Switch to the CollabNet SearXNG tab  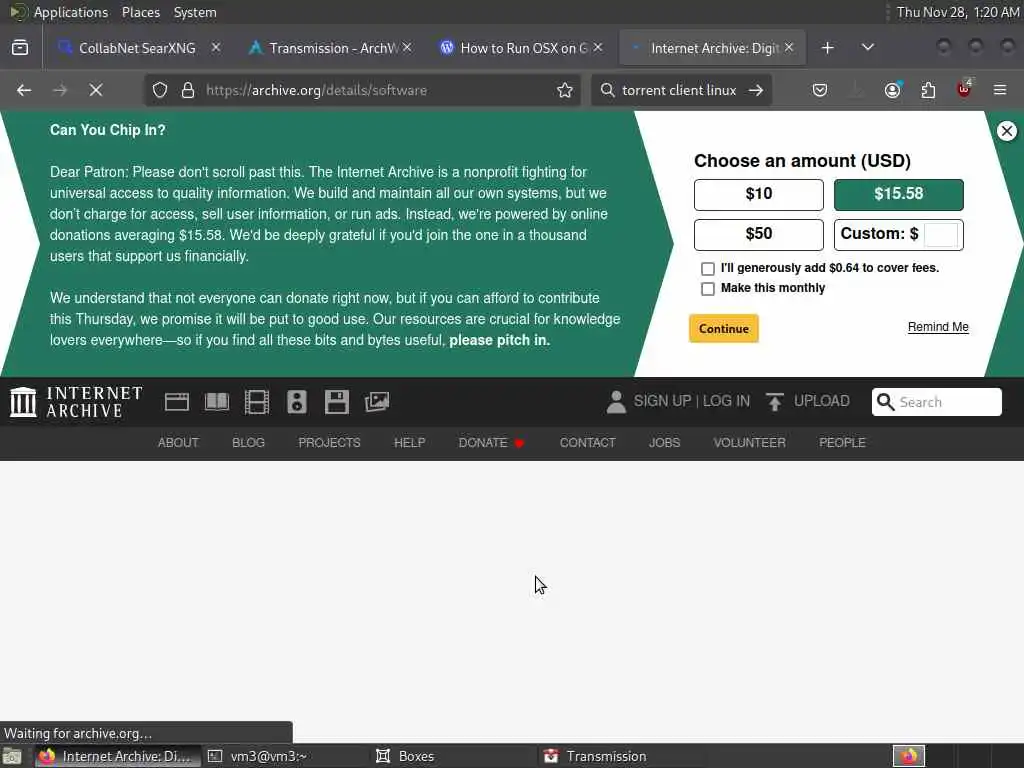[x=137, y=48]
